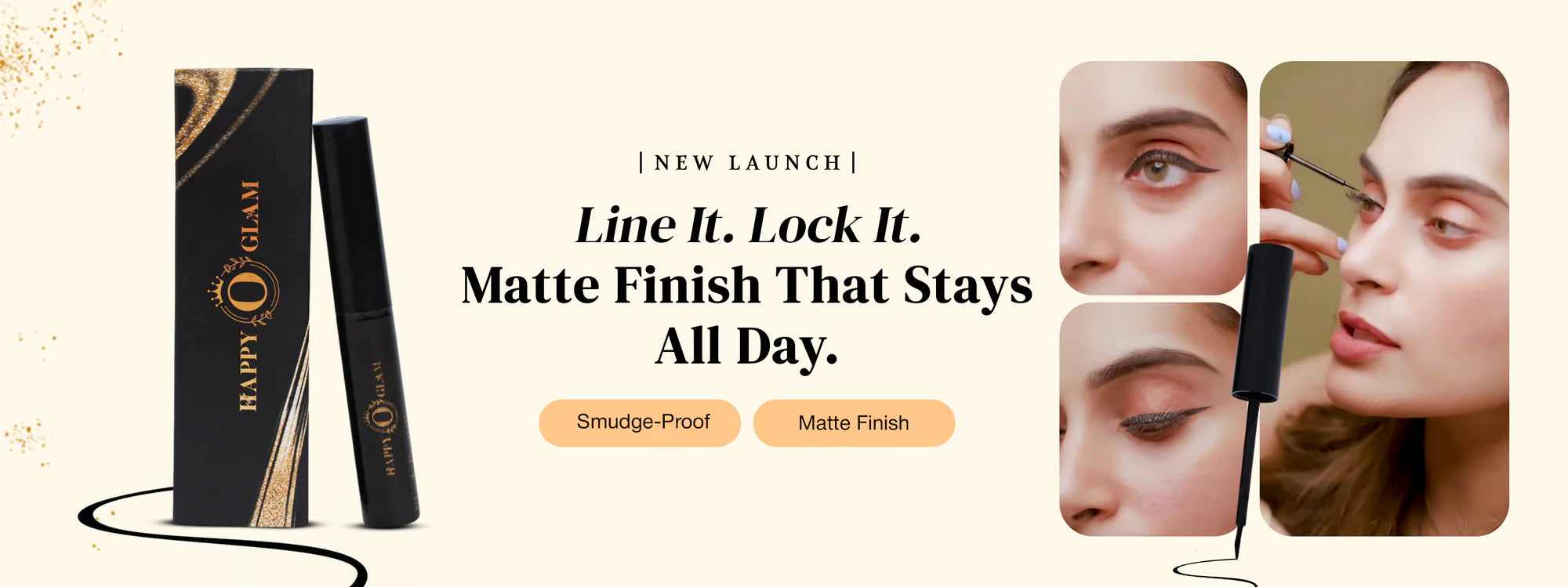The height and width of the screenshot is (587, 1568).
Task: Click the squiggle line under applicator tip
Action: 1214,572
